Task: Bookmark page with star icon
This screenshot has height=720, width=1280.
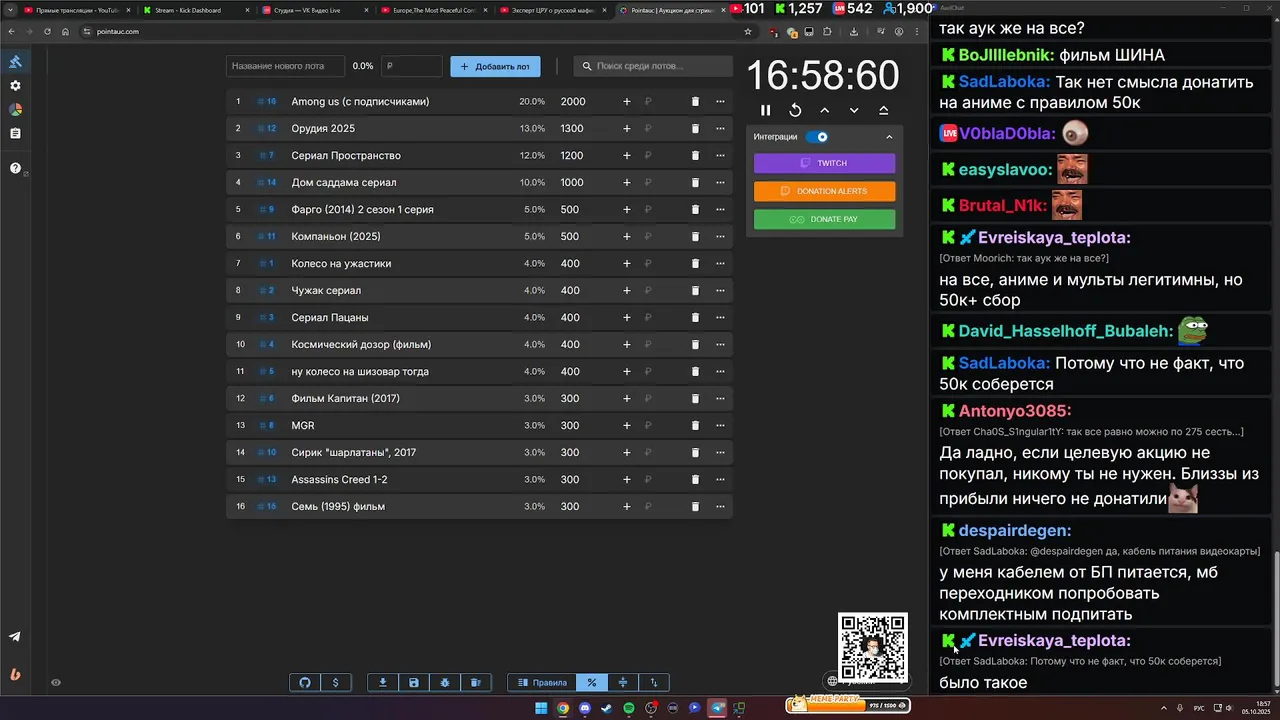Action: pos(748,32)
